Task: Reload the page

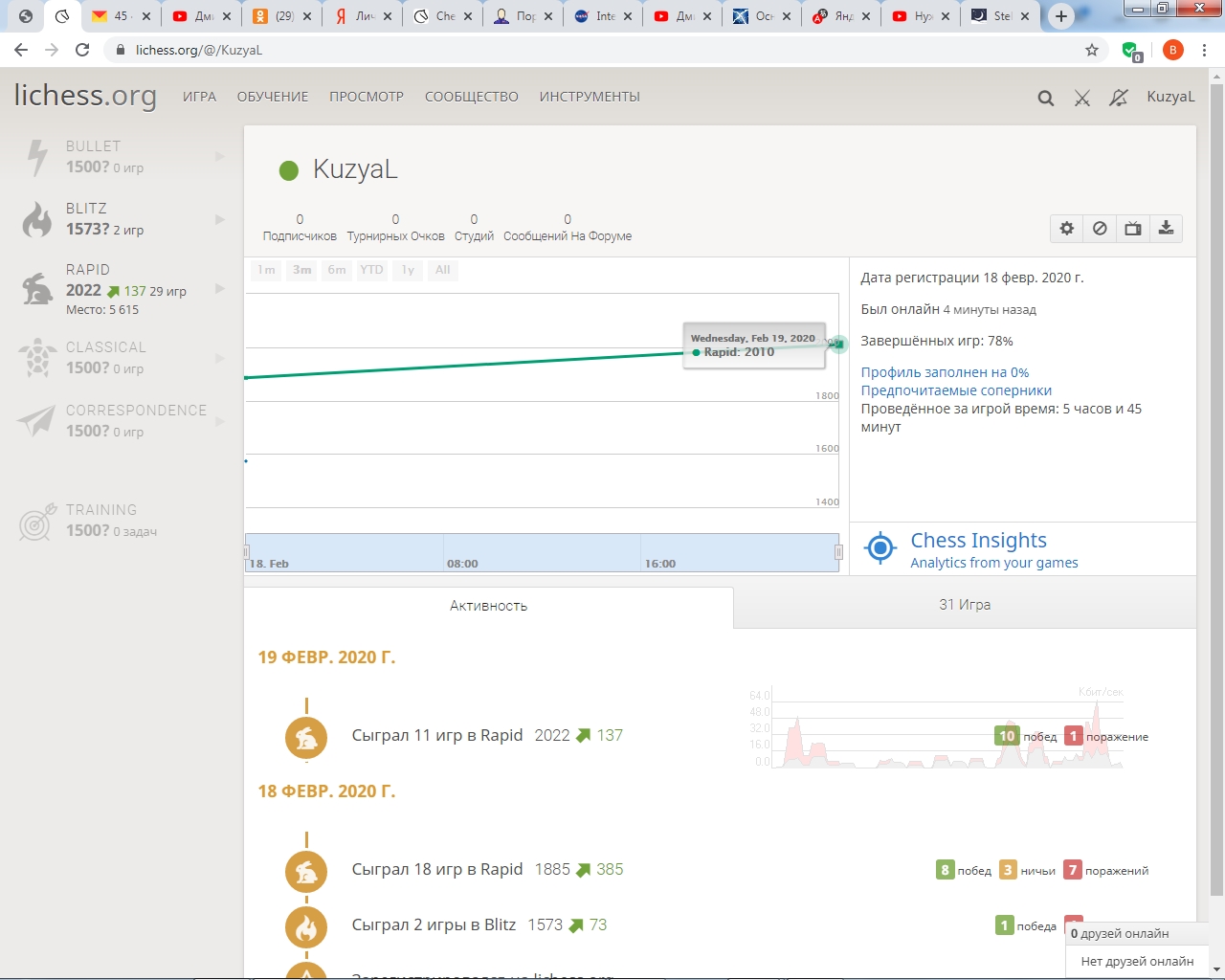Action: (82, 50)
